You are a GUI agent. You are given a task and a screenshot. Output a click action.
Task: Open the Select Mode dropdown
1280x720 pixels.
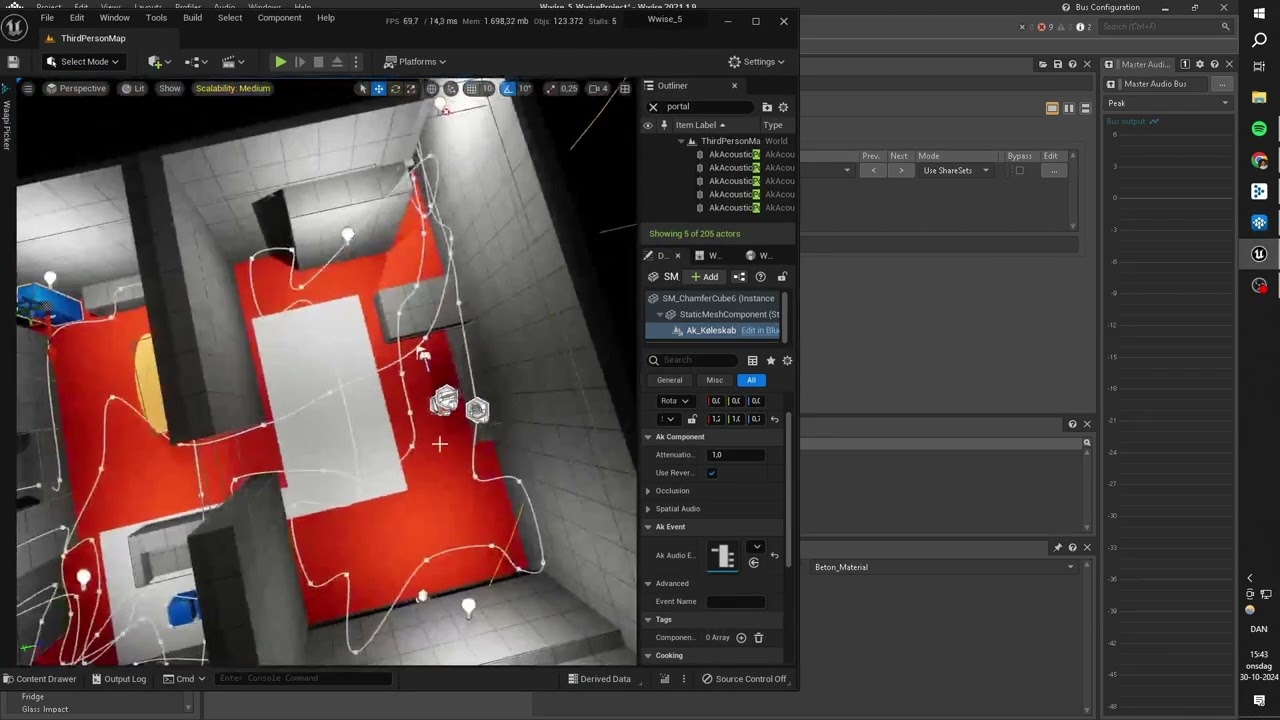(x=82, y=62)
